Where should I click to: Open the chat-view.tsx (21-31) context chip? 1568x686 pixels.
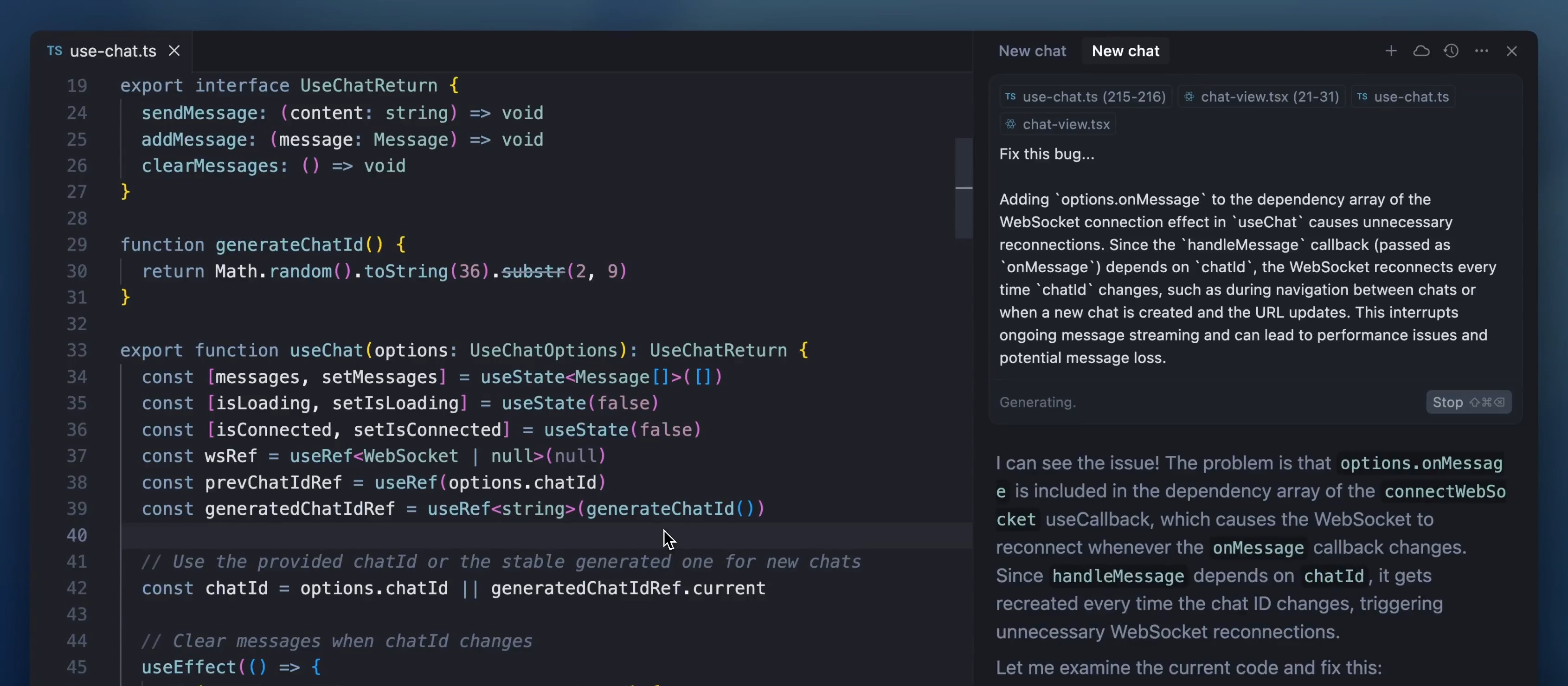[1261, 97]
